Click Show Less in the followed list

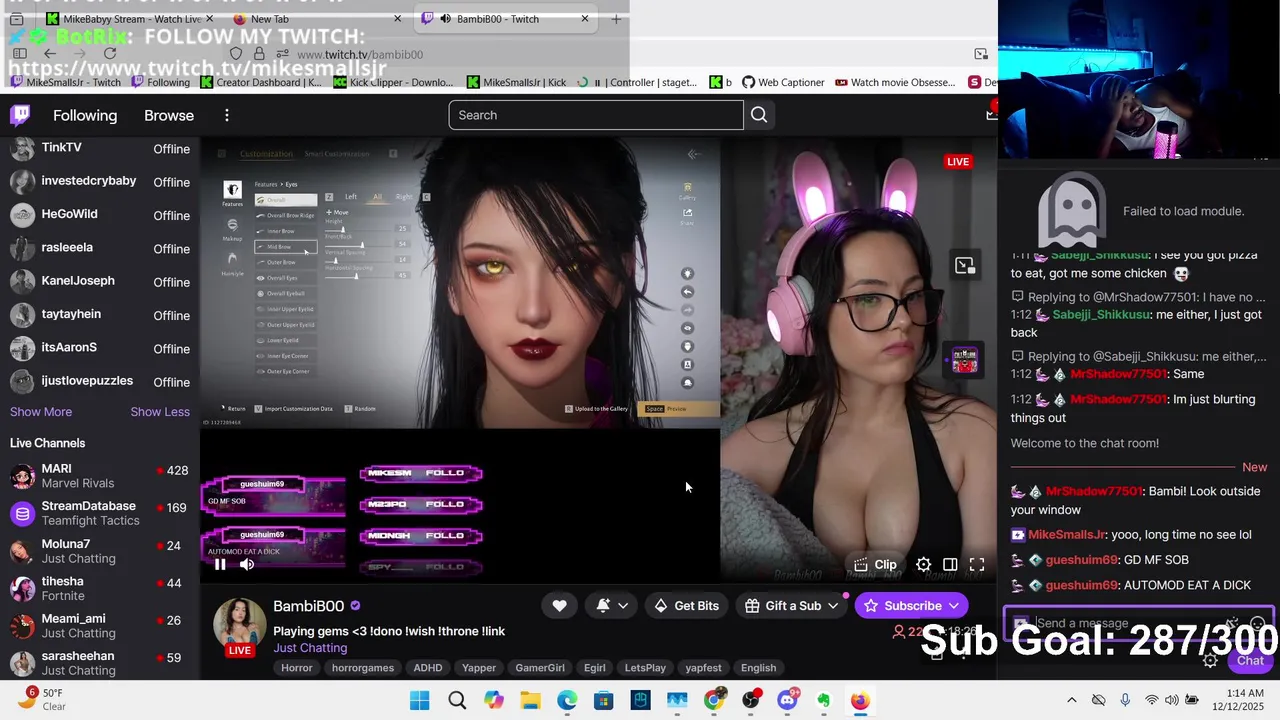[x=160, y=412]
